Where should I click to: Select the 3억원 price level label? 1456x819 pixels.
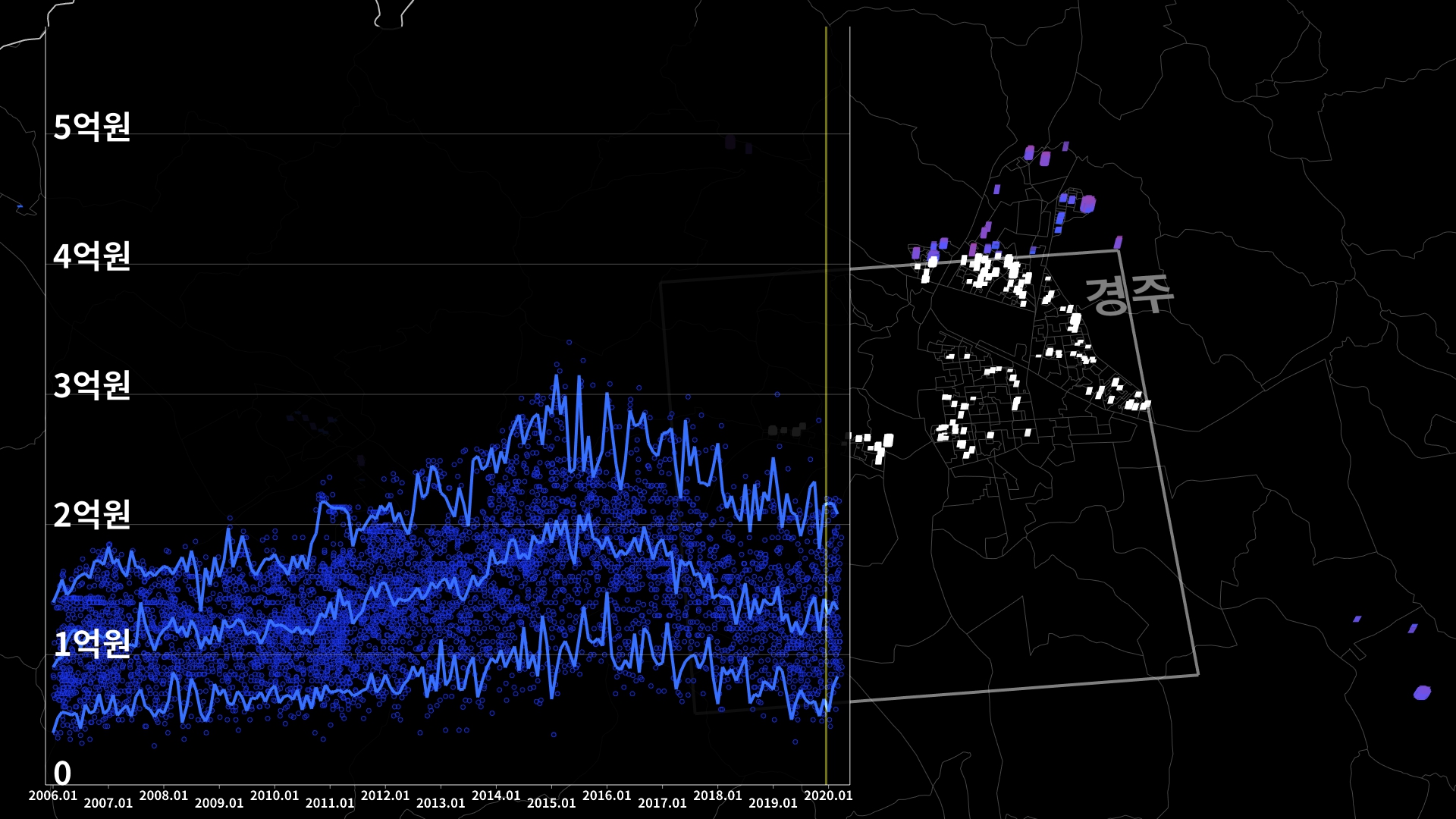[92, 386]
